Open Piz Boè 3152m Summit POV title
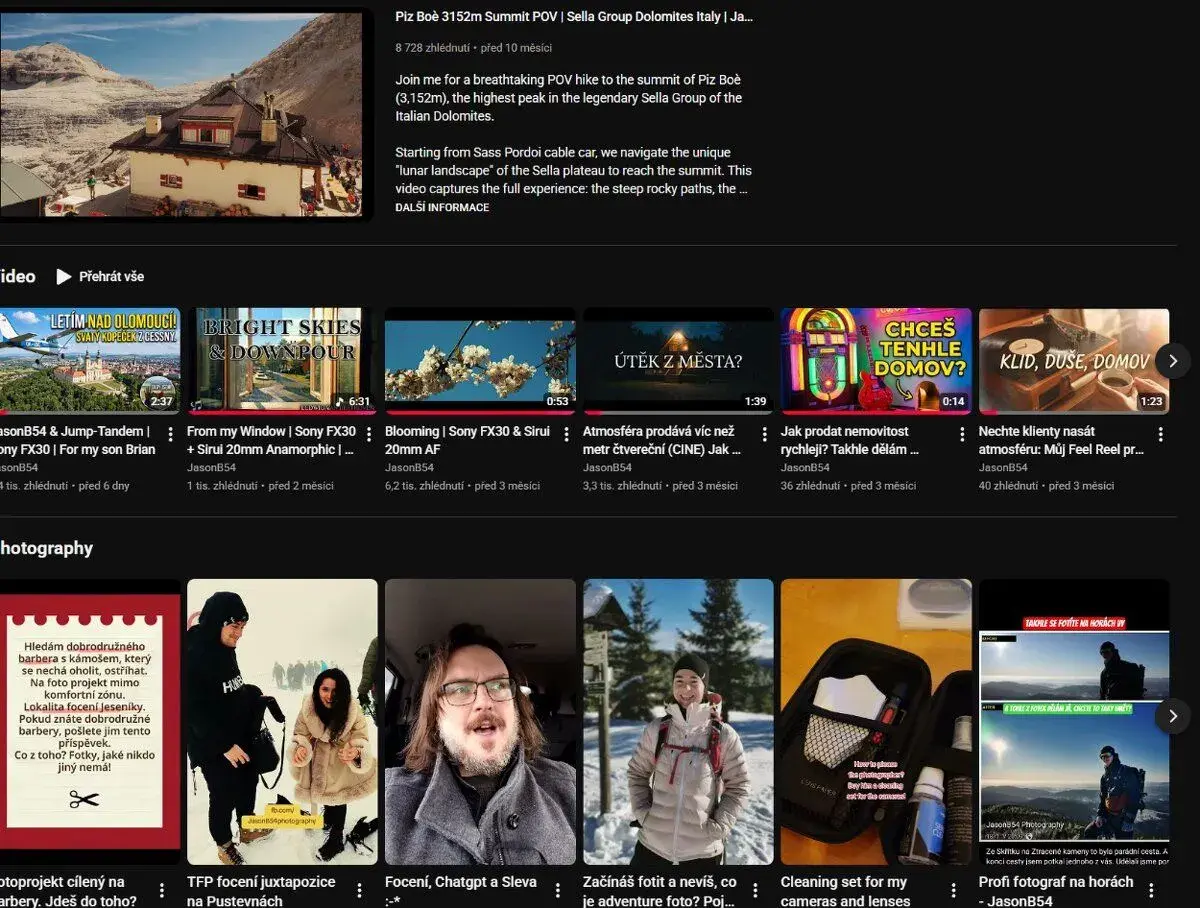 click(x=574, y=17)
